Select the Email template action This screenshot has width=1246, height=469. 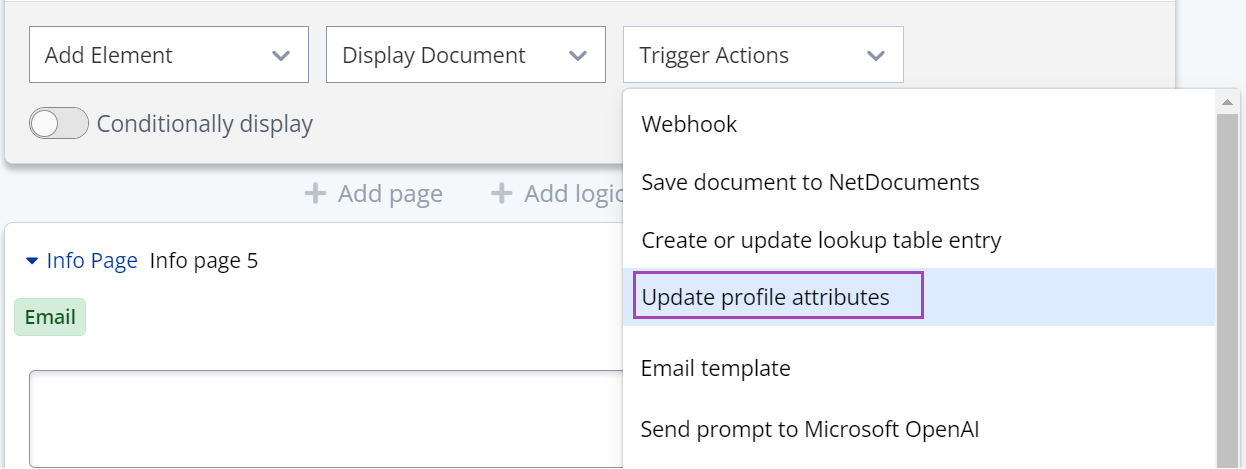[918, 368]
